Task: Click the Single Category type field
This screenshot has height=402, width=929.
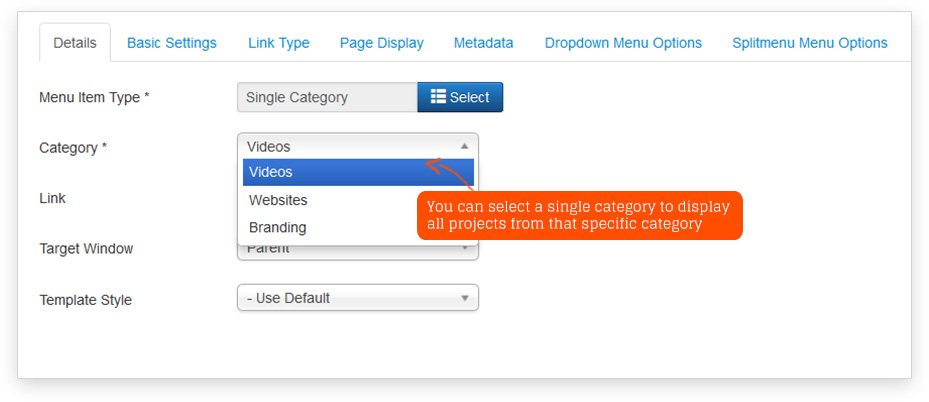Action: pos(327,97)
